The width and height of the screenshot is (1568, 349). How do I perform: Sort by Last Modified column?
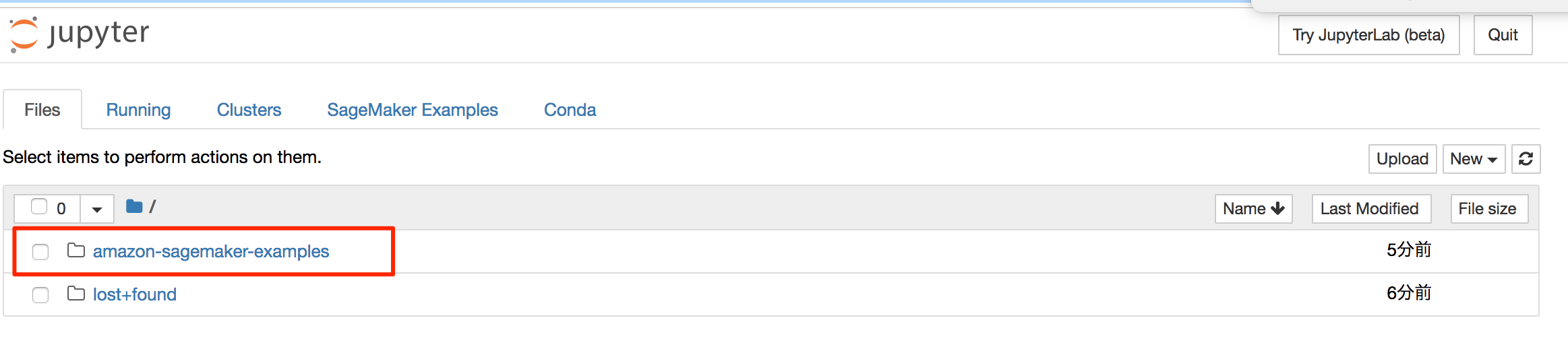1369,209
